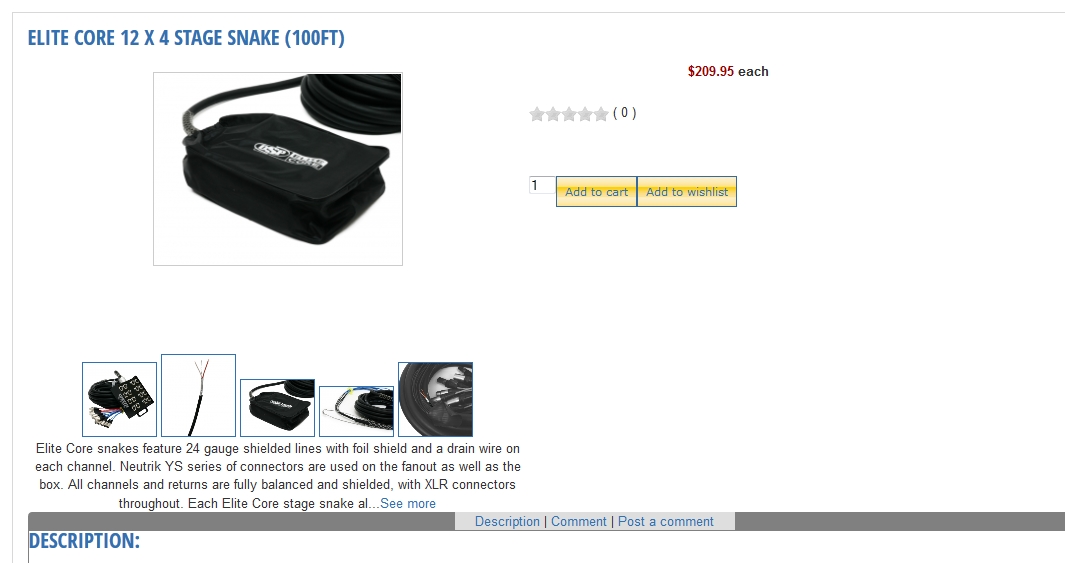Screen dimensions: 1065x563
Task: Open thumbnail of snake with stage box
Action: click(x=120, y=399)
